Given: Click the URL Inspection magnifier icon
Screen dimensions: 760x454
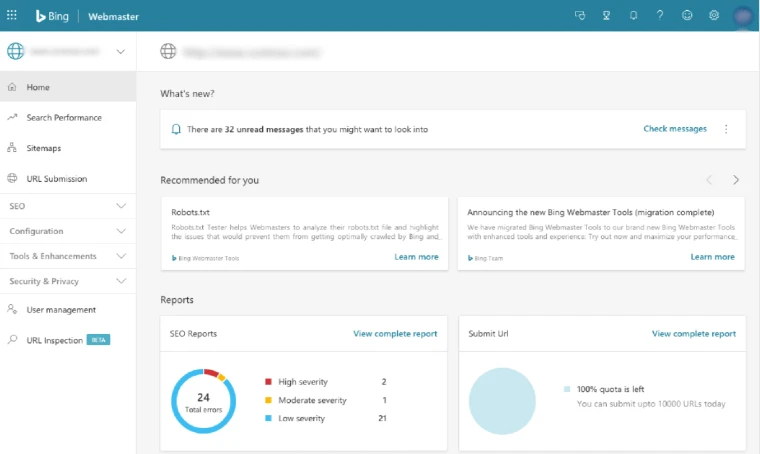Looking at the screenshot, I should [x=12, y=340].
